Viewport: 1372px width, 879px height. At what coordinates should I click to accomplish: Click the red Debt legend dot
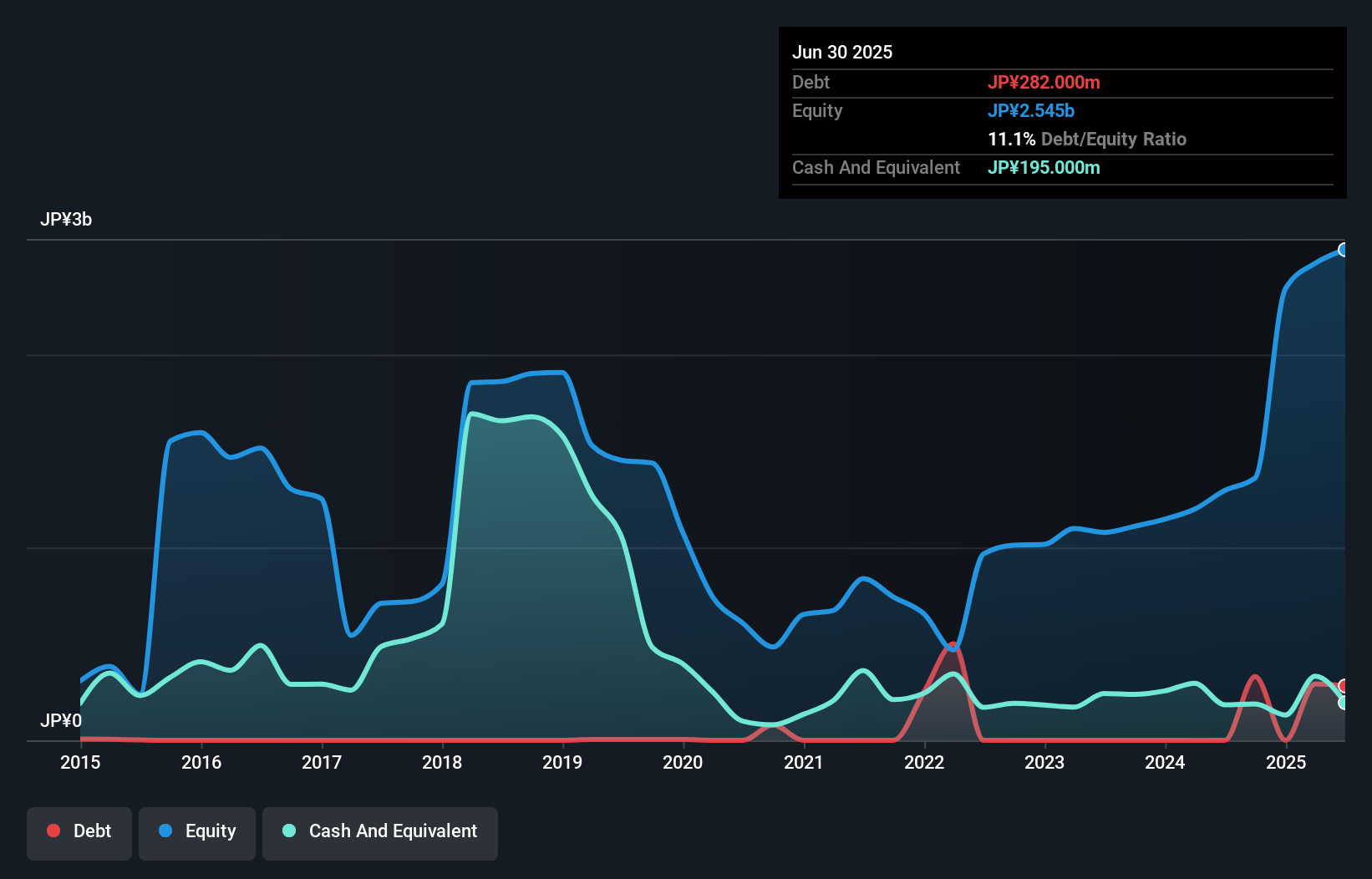pyautogui.click(x=53, y=831)
